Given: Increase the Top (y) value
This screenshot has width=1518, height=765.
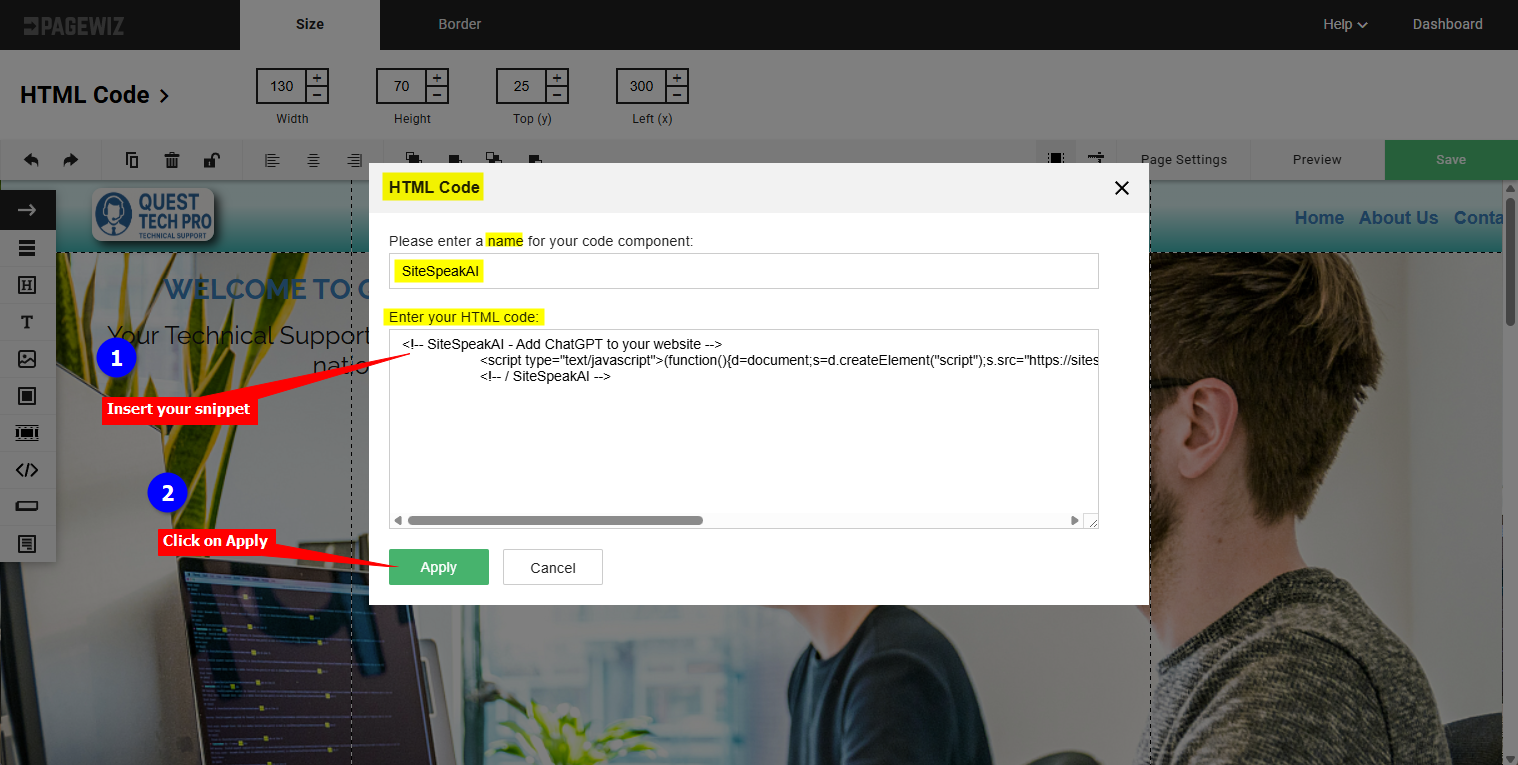Looking at the screenshot, I should [557, 78].
